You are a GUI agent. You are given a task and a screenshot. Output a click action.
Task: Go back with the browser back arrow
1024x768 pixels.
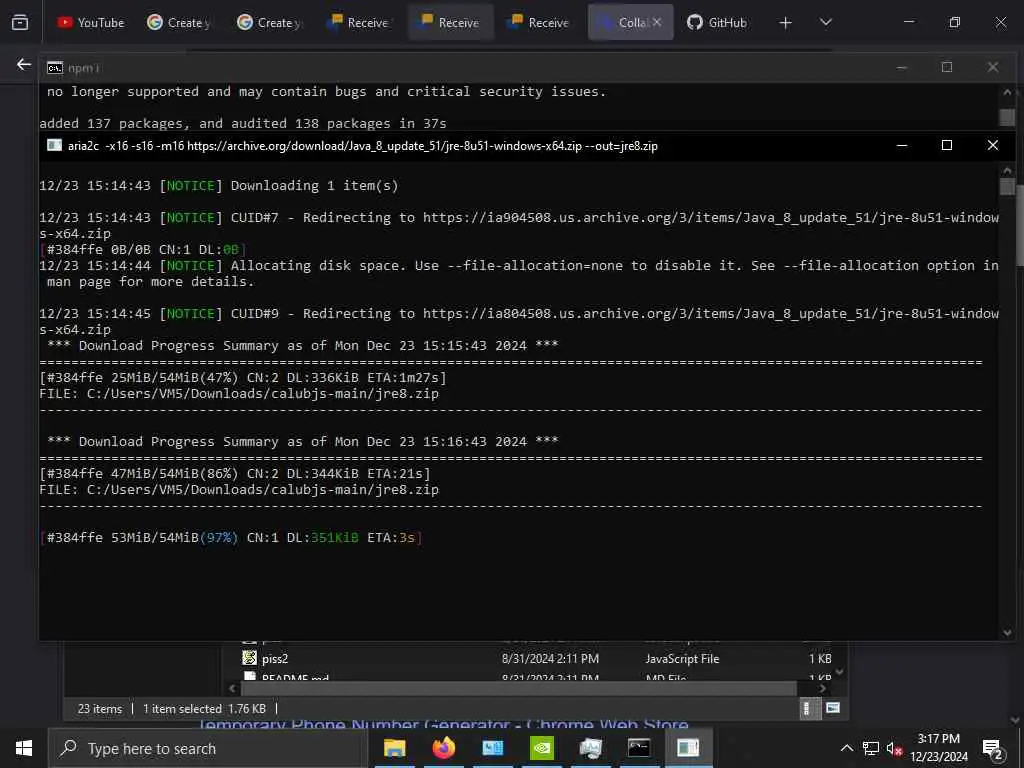coord(24,64)
